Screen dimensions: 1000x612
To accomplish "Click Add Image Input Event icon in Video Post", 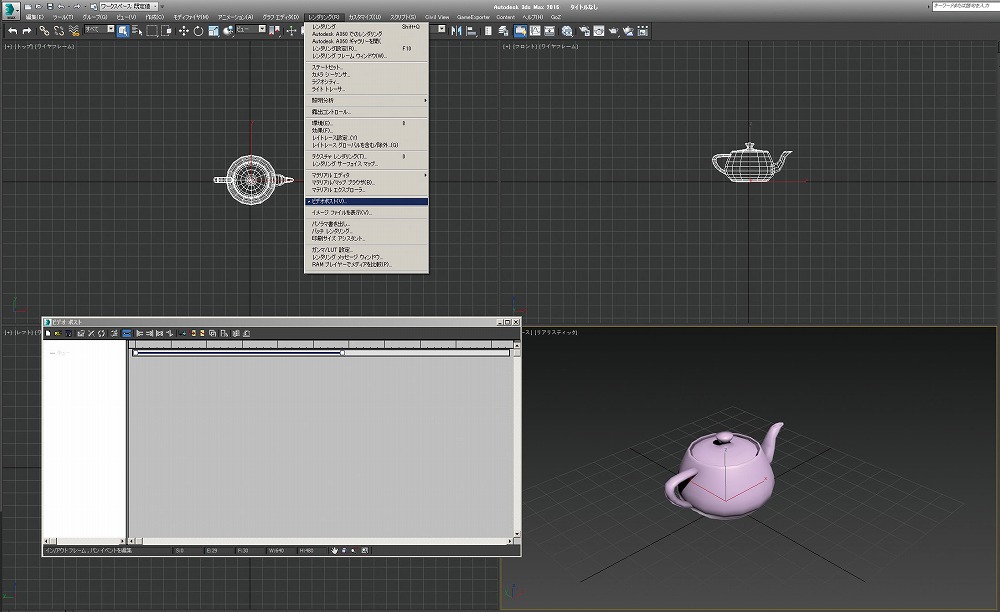I will click(193, 333).
